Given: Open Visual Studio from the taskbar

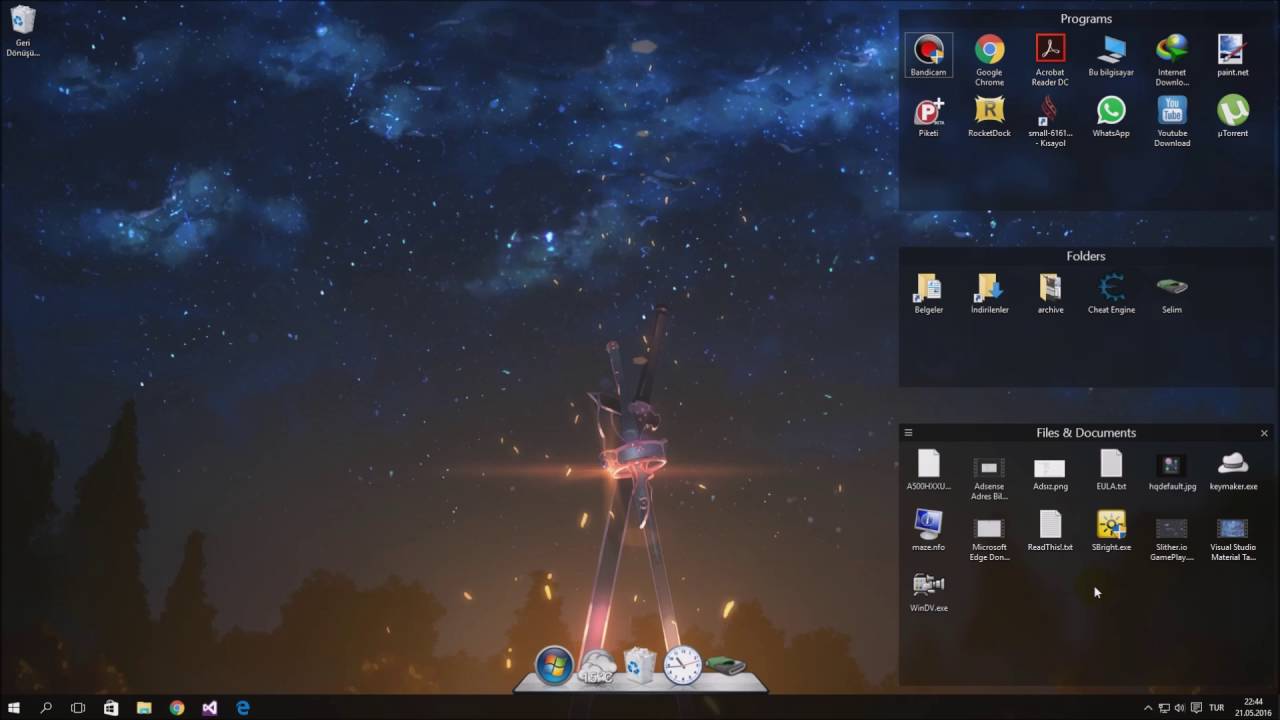Looking at the screenshot, I should click(209, 707).
